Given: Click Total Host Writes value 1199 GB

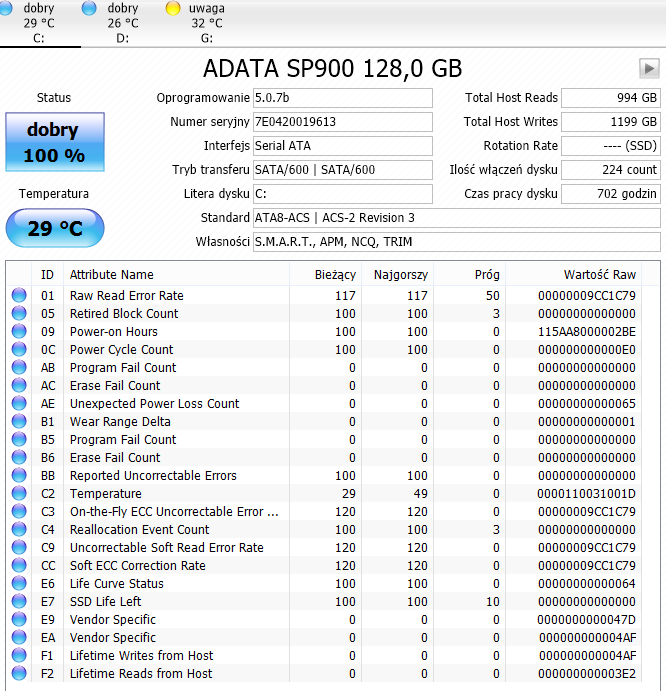Looking at the screenshot, I should click(610, 122).
